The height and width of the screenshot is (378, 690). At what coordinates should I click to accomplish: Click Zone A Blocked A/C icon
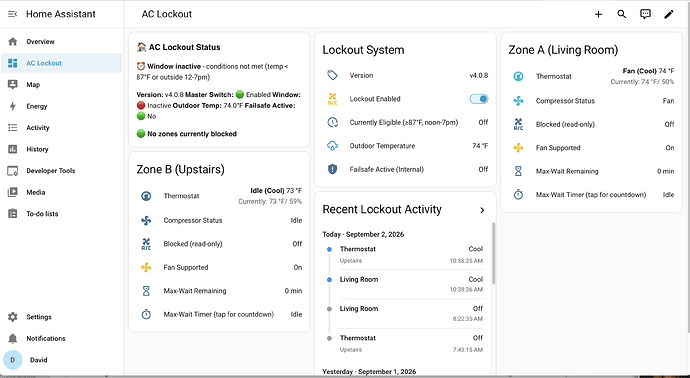(518, 125)
